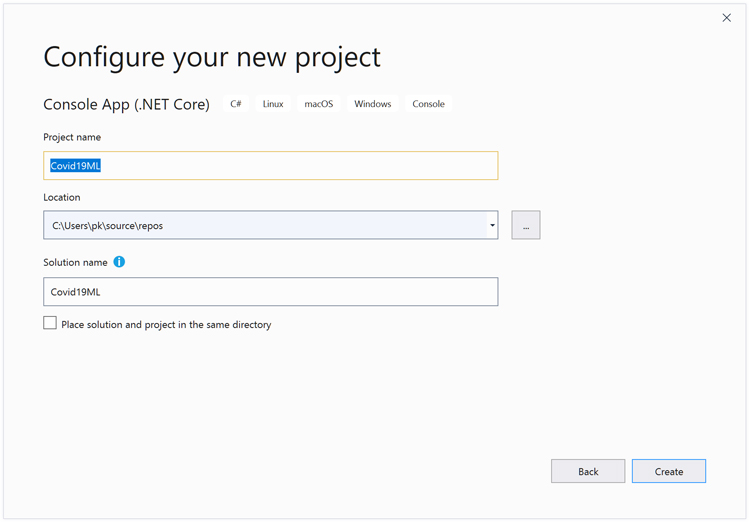Click the Create button
This screenshot has height=522, width=749.
[668, 471]
